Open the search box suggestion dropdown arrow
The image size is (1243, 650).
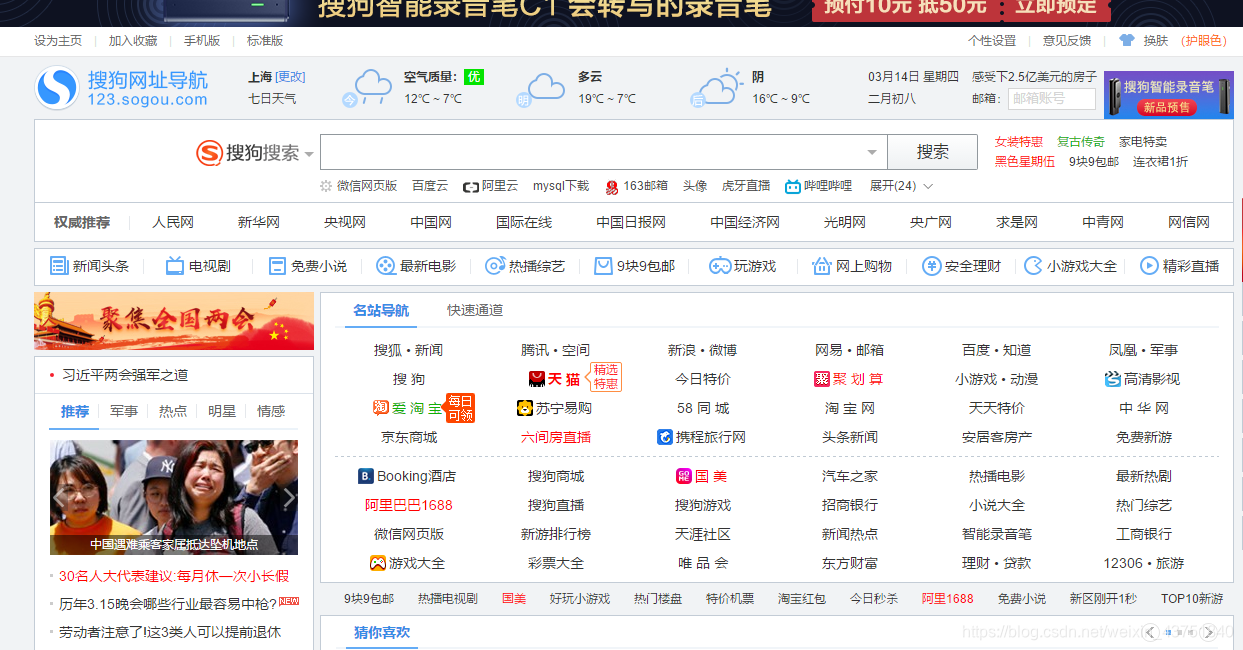click(872, 153)
